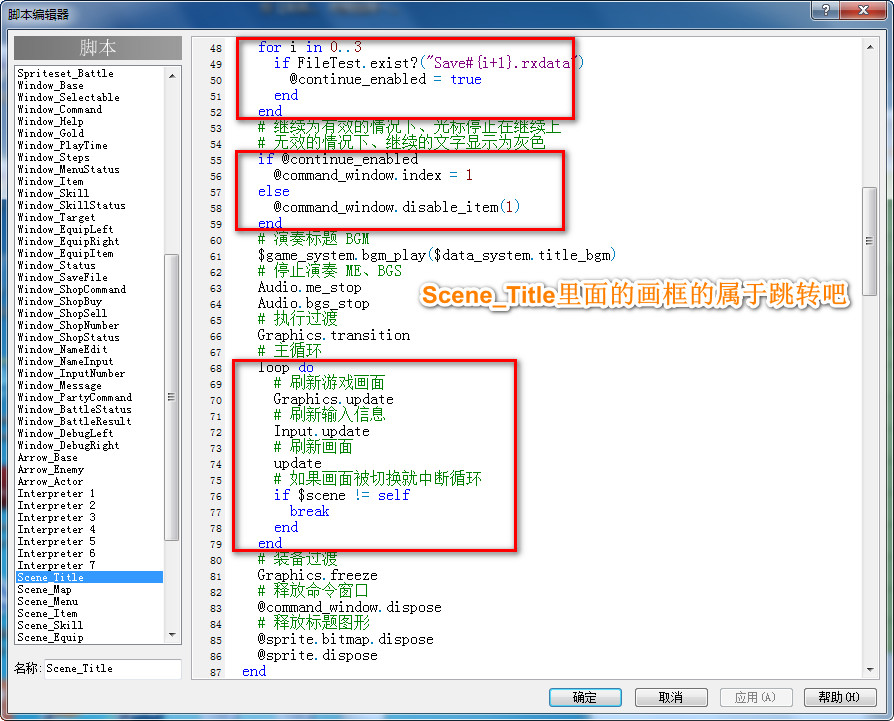This screenshot has height=721, width=894.
Task: Choose the Window_BattleResult script
Action: coord(75,421)
